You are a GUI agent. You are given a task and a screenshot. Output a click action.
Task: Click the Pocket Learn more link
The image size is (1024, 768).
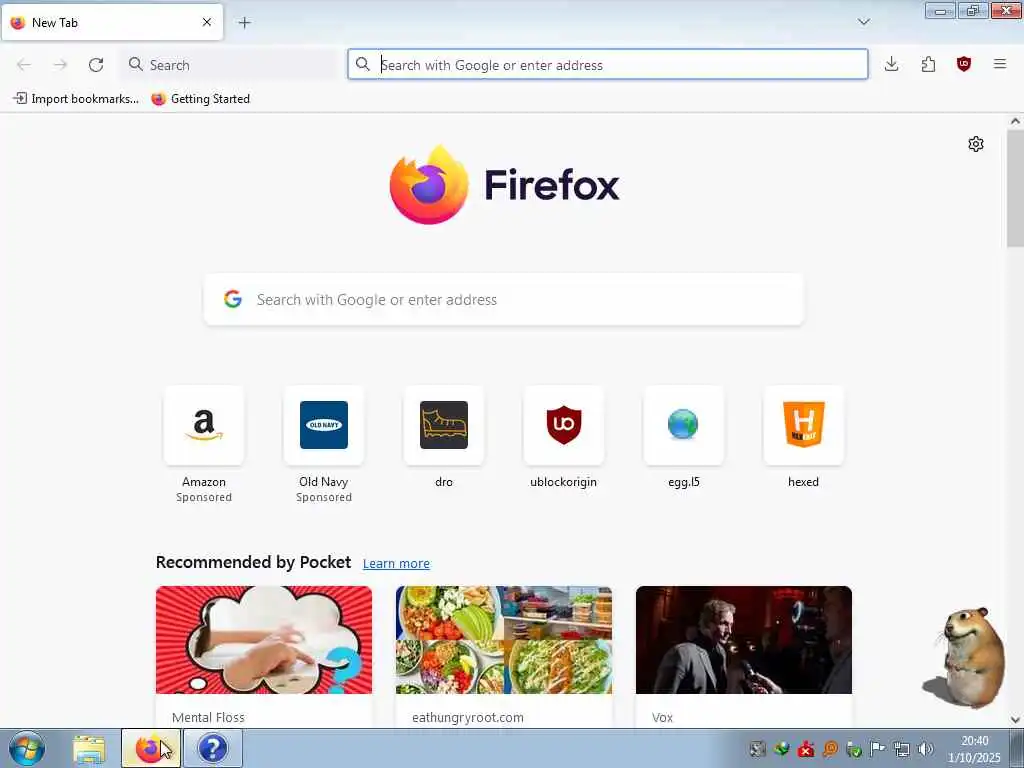396,564
